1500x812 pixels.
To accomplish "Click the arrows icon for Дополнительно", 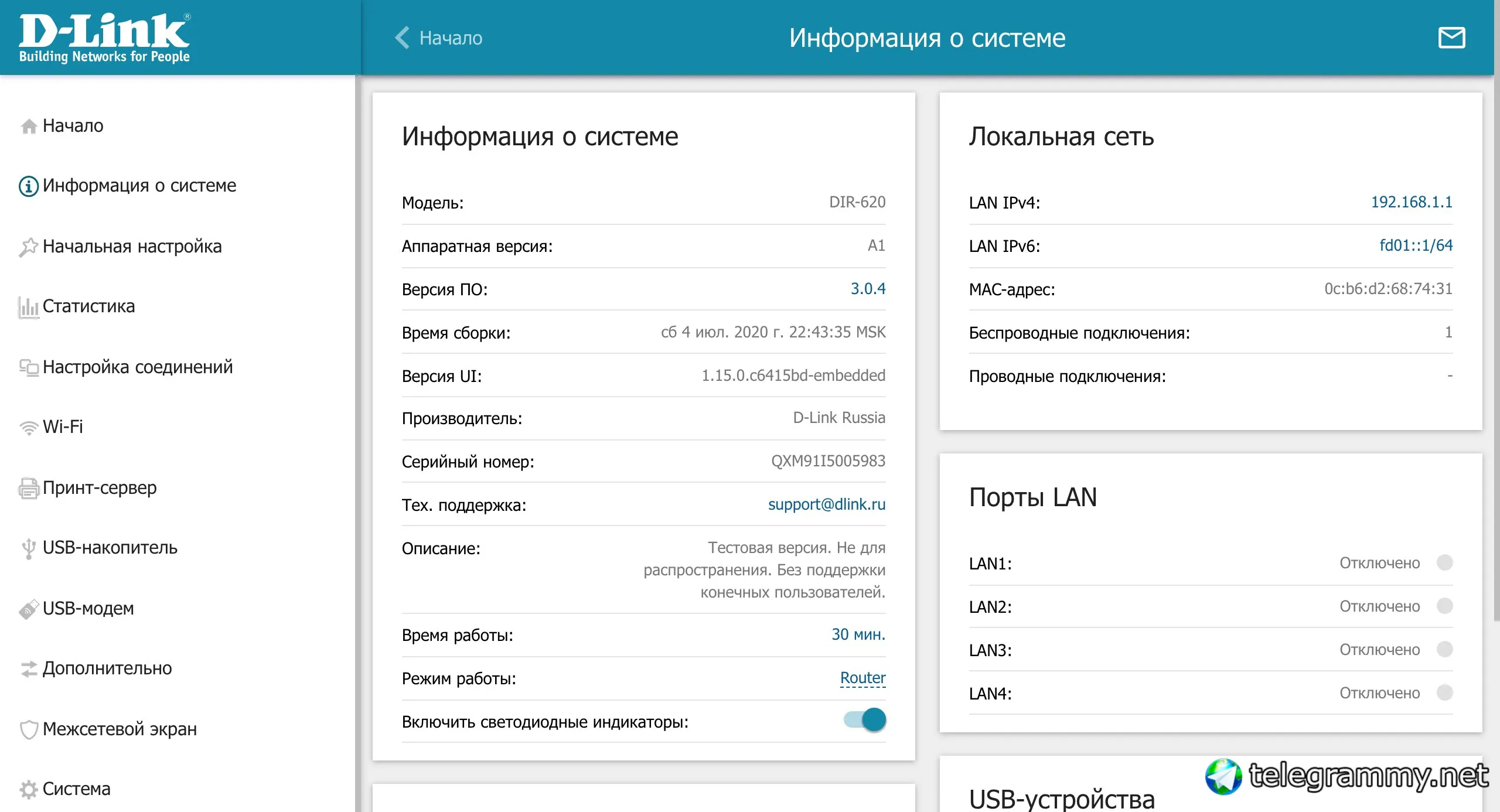I will [x=29, y=669].
